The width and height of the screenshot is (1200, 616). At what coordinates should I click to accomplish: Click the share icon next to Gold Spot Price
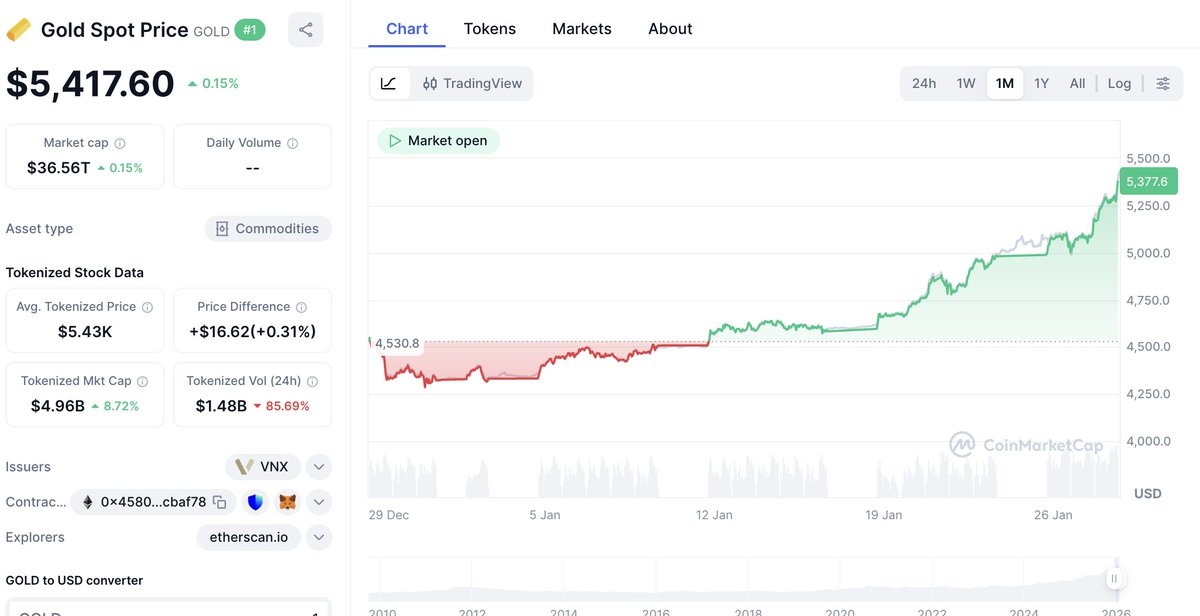point(305,30)
